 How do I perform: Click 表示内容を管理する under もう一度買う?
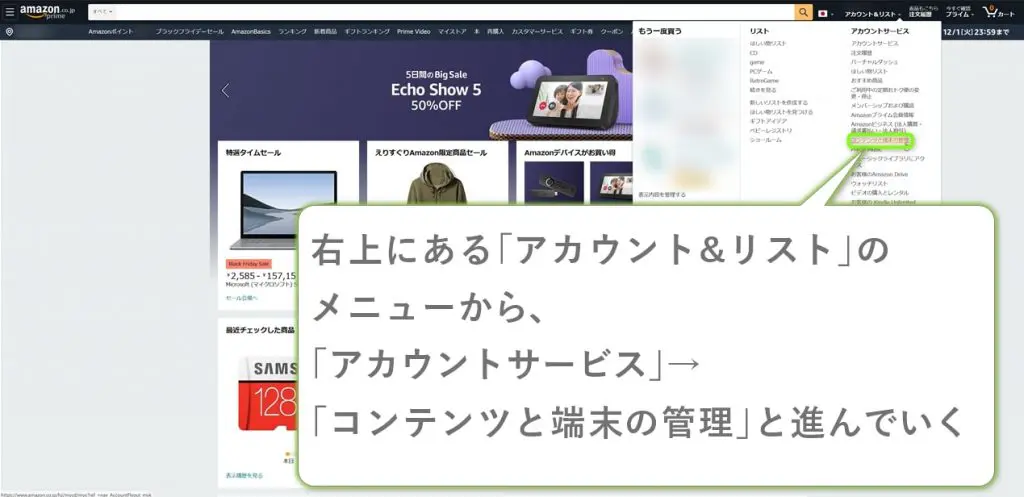click(x=662, y=195)
